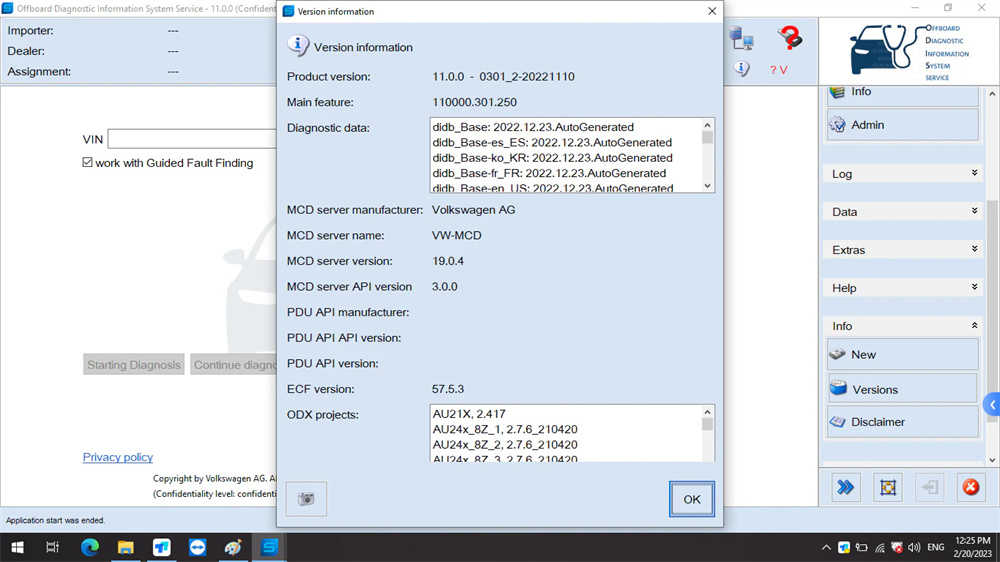This screenshot has height=562, width=1000.
Task: Click the network wifi tray icon
Action: [x=879, y=547]
